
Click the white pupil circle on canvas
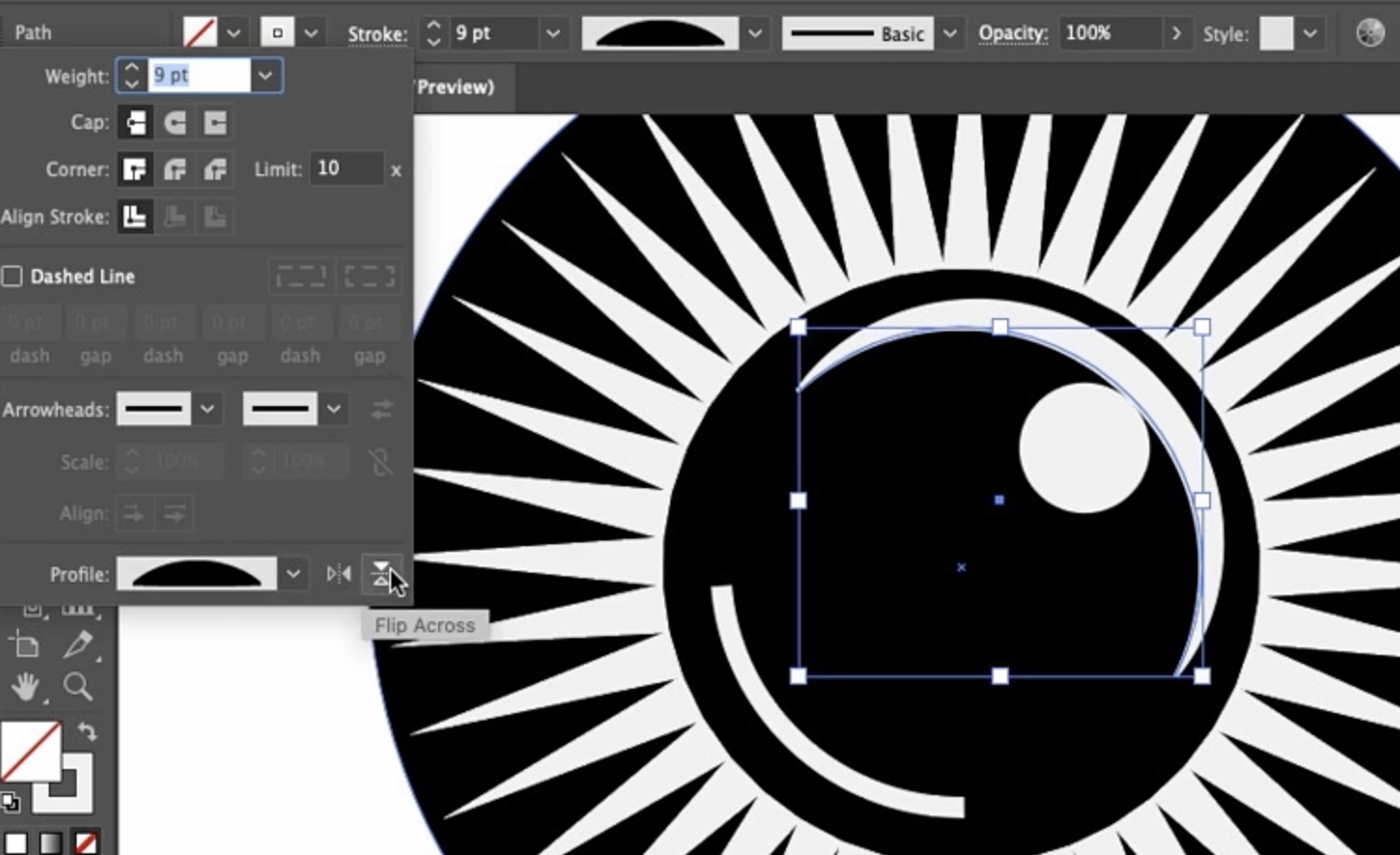point(1084,447)
